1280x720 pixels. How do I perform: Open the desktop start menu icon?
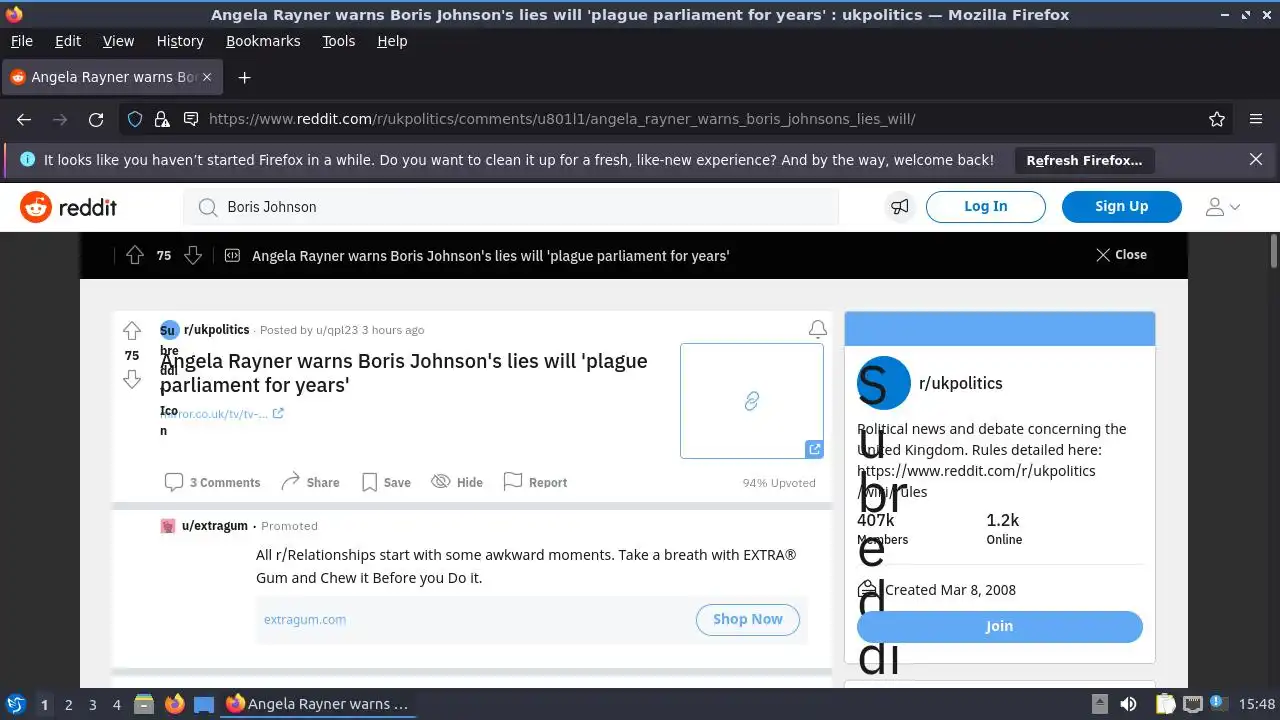point(16,704)
